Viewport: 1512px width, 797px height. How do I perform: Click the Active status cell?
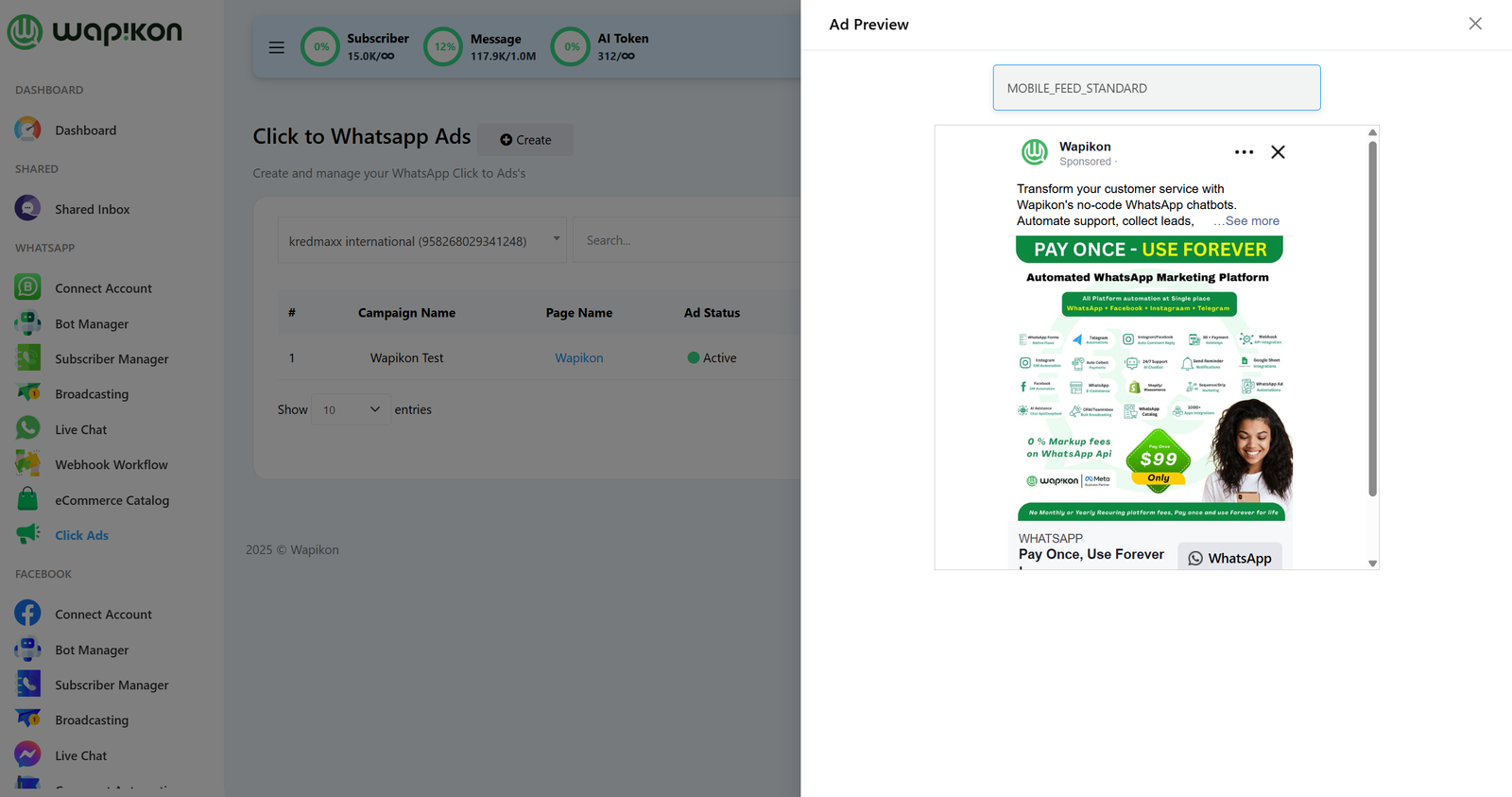pyautogui.click(x=712, y=357)
